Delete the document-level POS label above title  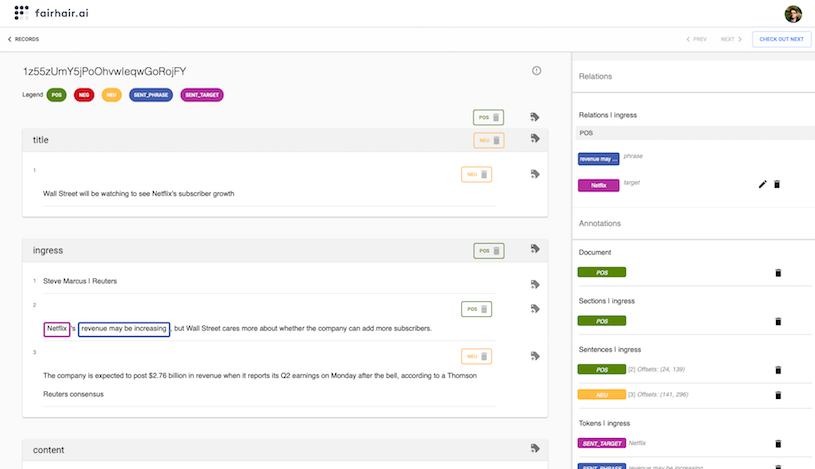496,118
